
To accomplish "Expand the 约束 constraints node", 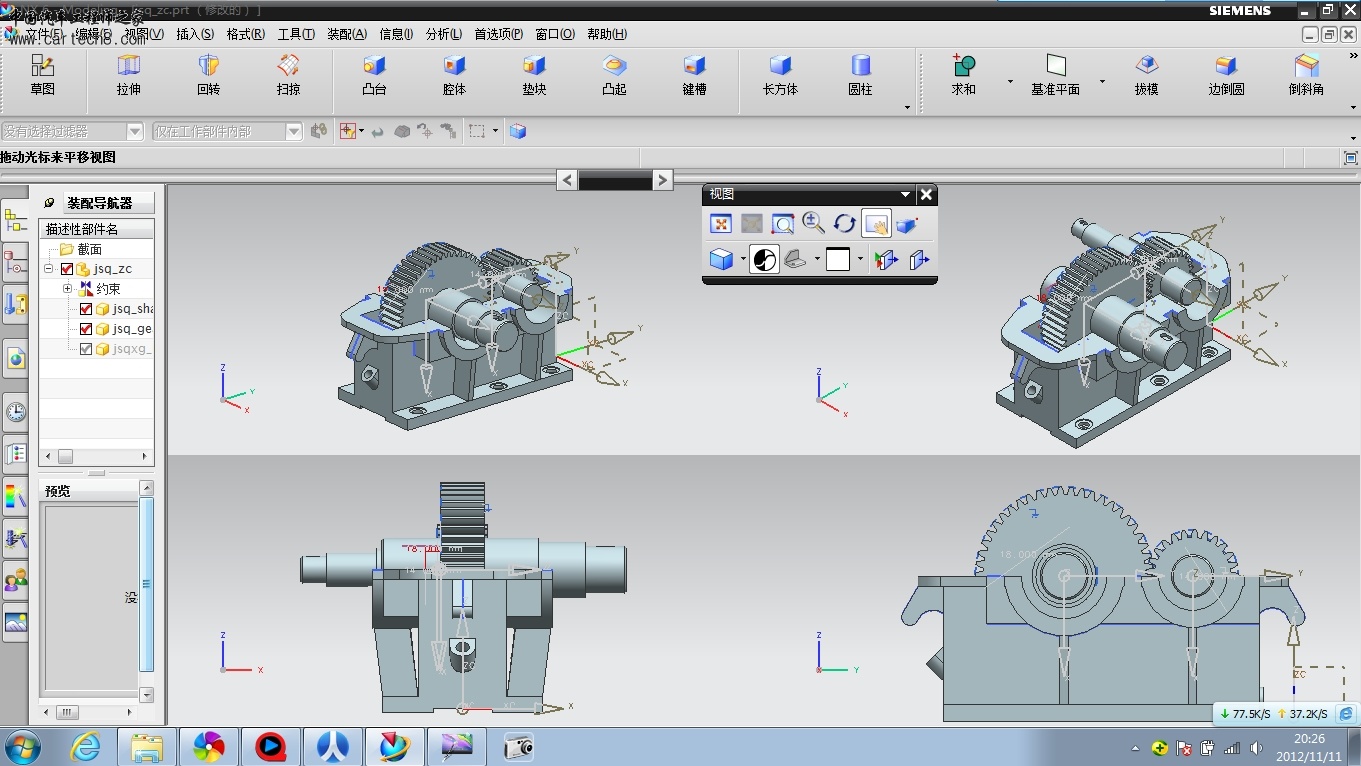I will (x=67, y=289).
